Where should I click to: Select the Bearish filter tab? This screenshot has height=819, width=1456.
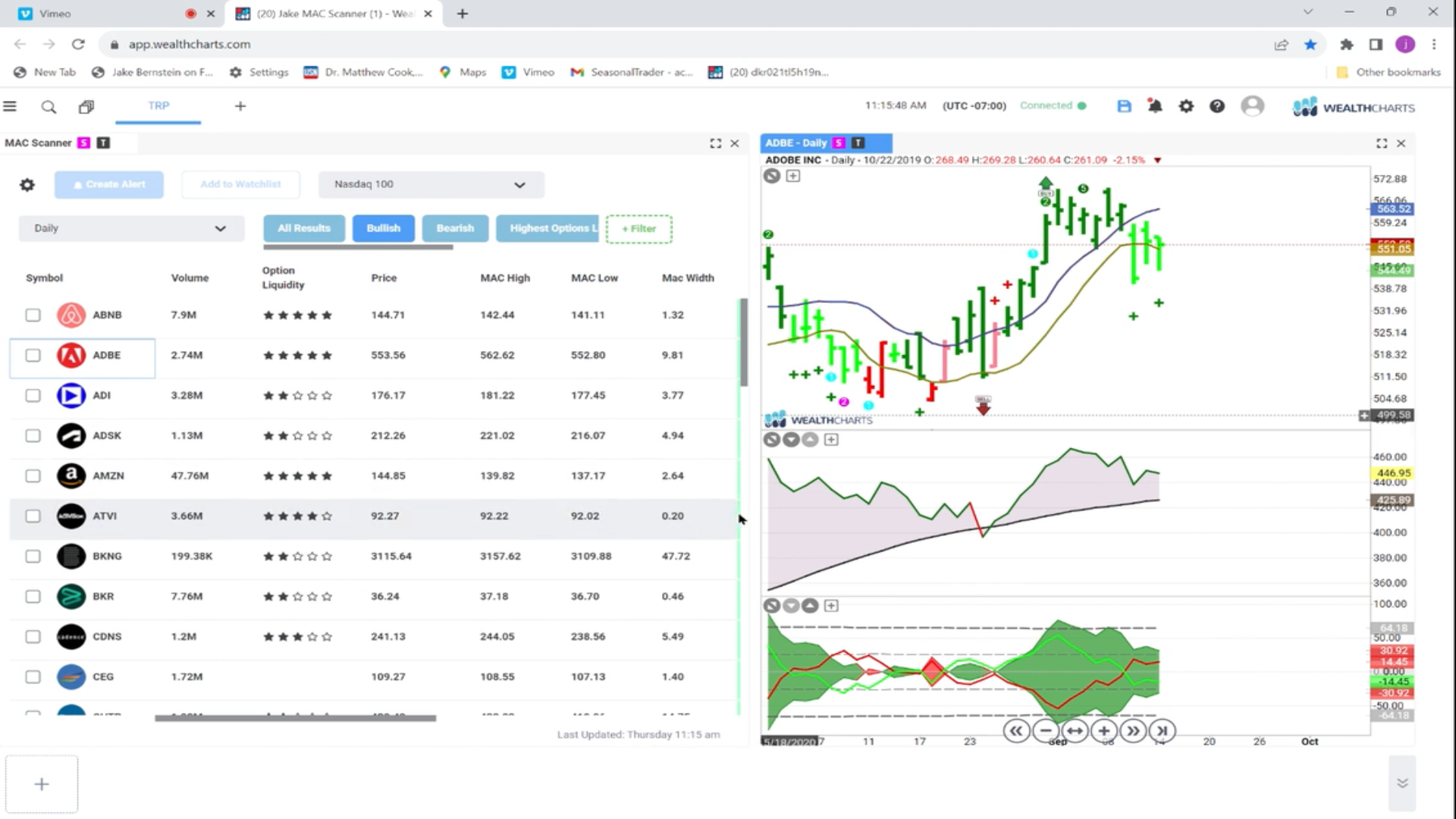point(455,228)
